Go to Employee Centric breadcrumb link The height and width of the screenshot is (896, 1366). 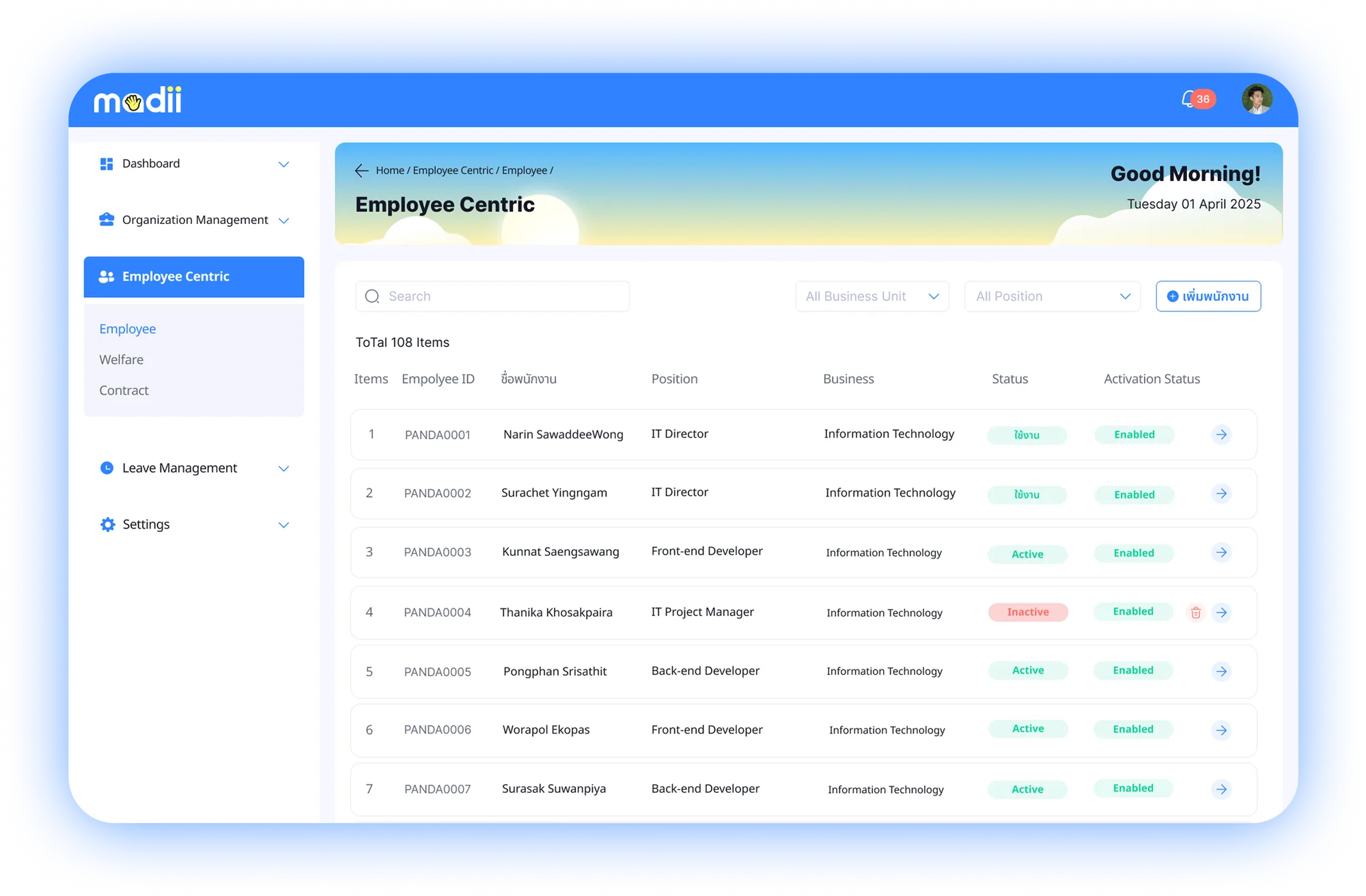click(453, 171)
